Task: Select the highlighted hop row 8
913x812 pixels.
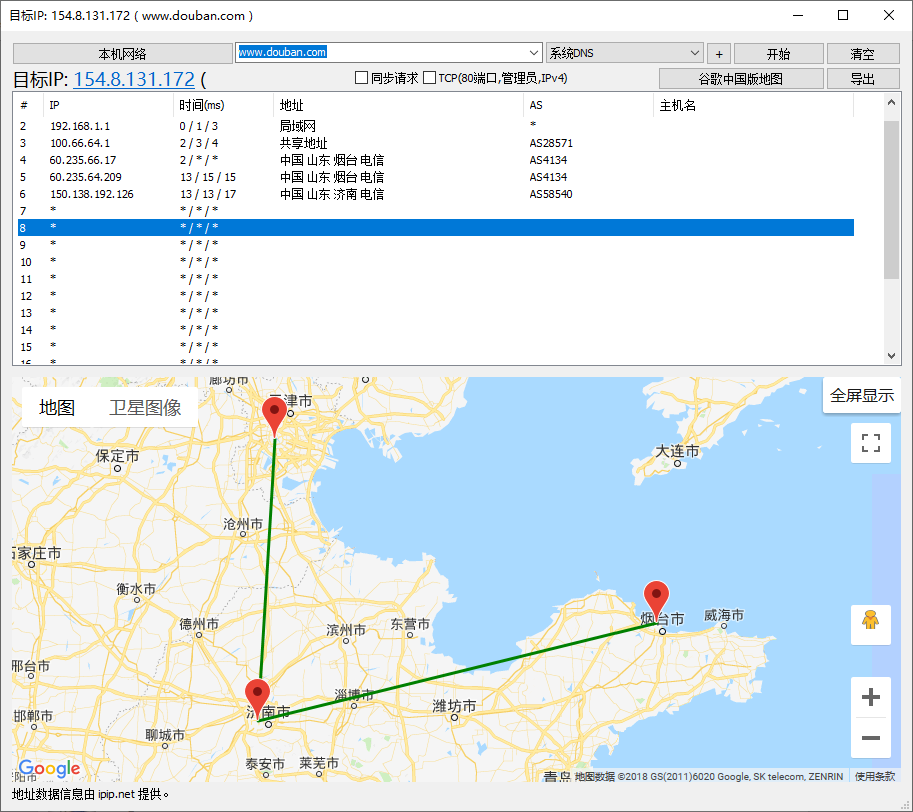Action: coord(436,228)
